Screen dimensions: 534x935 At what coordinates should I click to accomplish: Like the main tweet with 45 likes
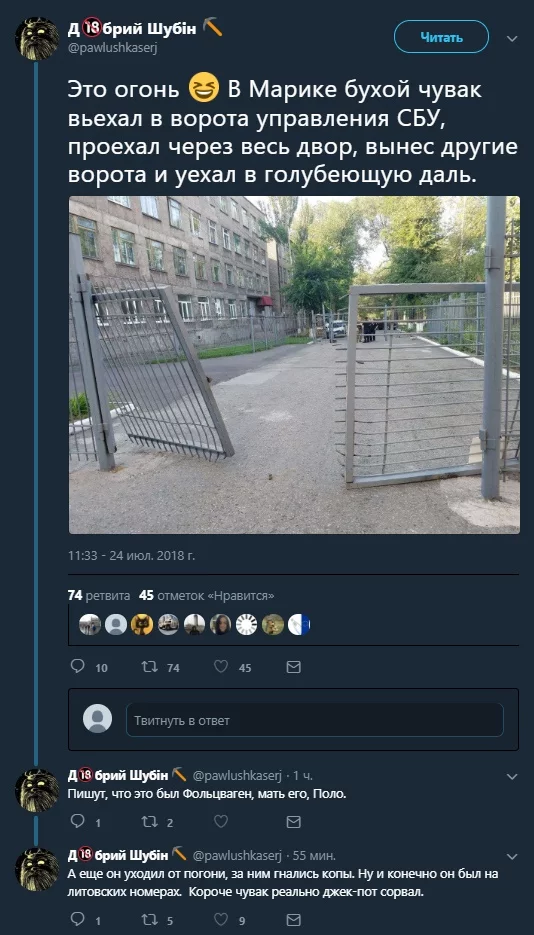pyautogui.click(x=221, y=667)
